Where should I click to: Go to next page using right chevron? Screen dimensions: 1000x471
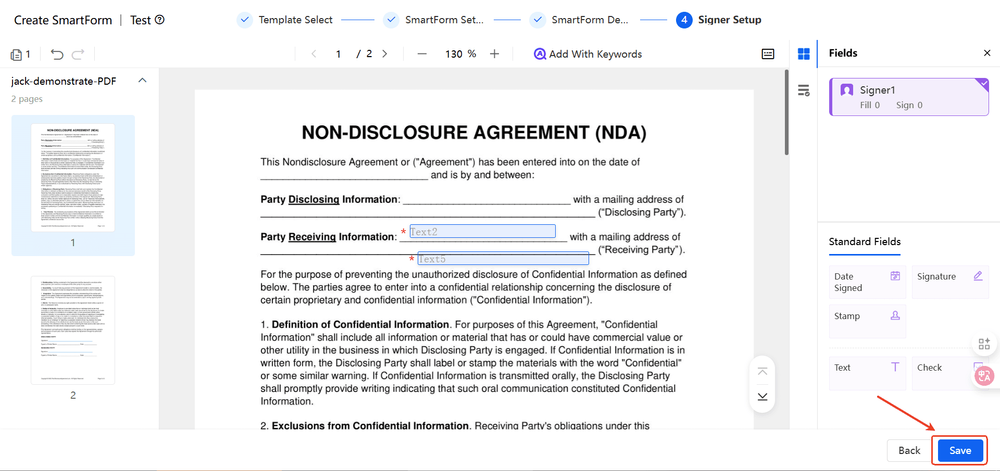pos(384,54)
